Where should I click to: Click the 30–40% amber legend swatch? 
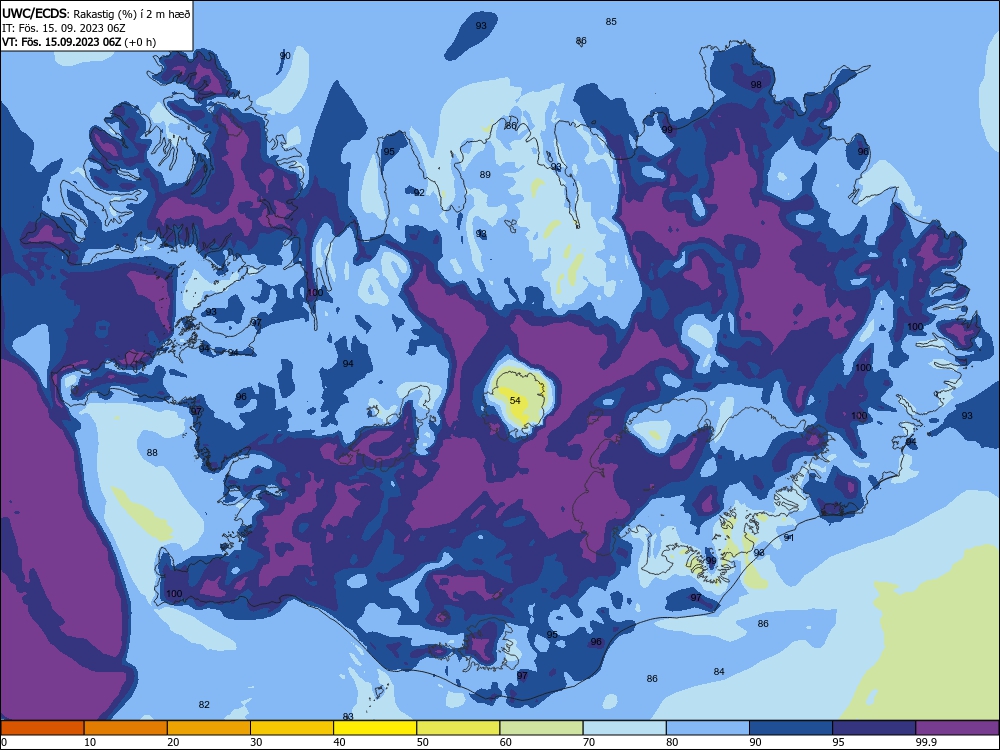coord(292,728)
